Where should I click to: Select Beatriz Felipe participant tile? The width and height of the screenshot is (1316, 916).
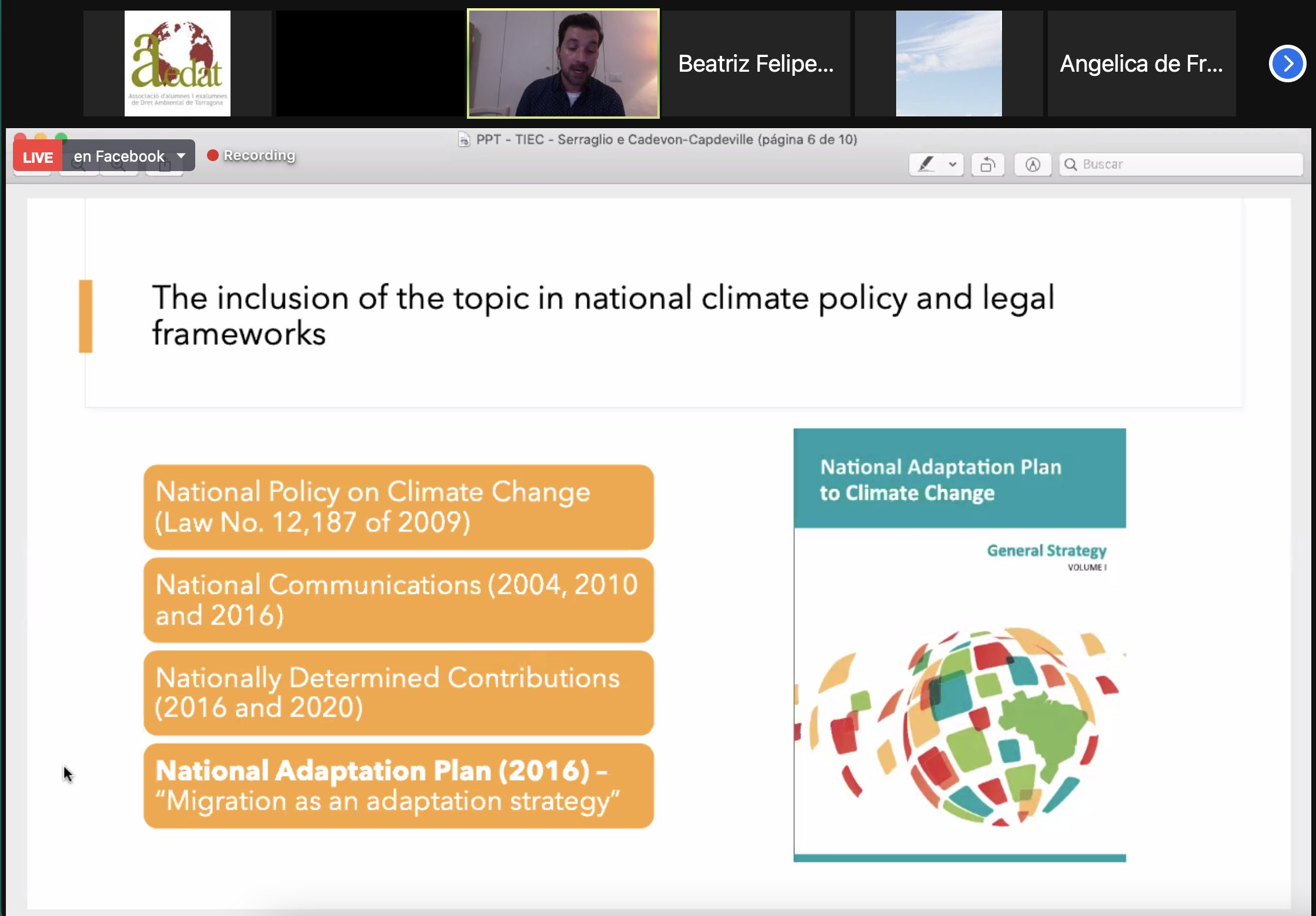point(756,63)
